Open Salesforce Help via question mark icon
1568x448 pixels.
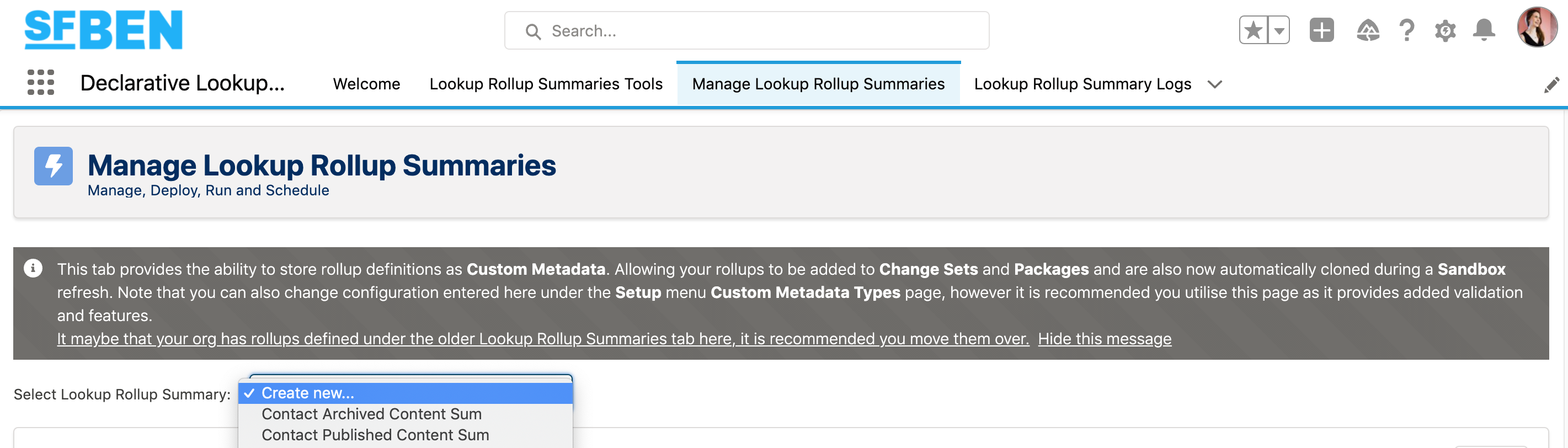[x=1406, y=30]
